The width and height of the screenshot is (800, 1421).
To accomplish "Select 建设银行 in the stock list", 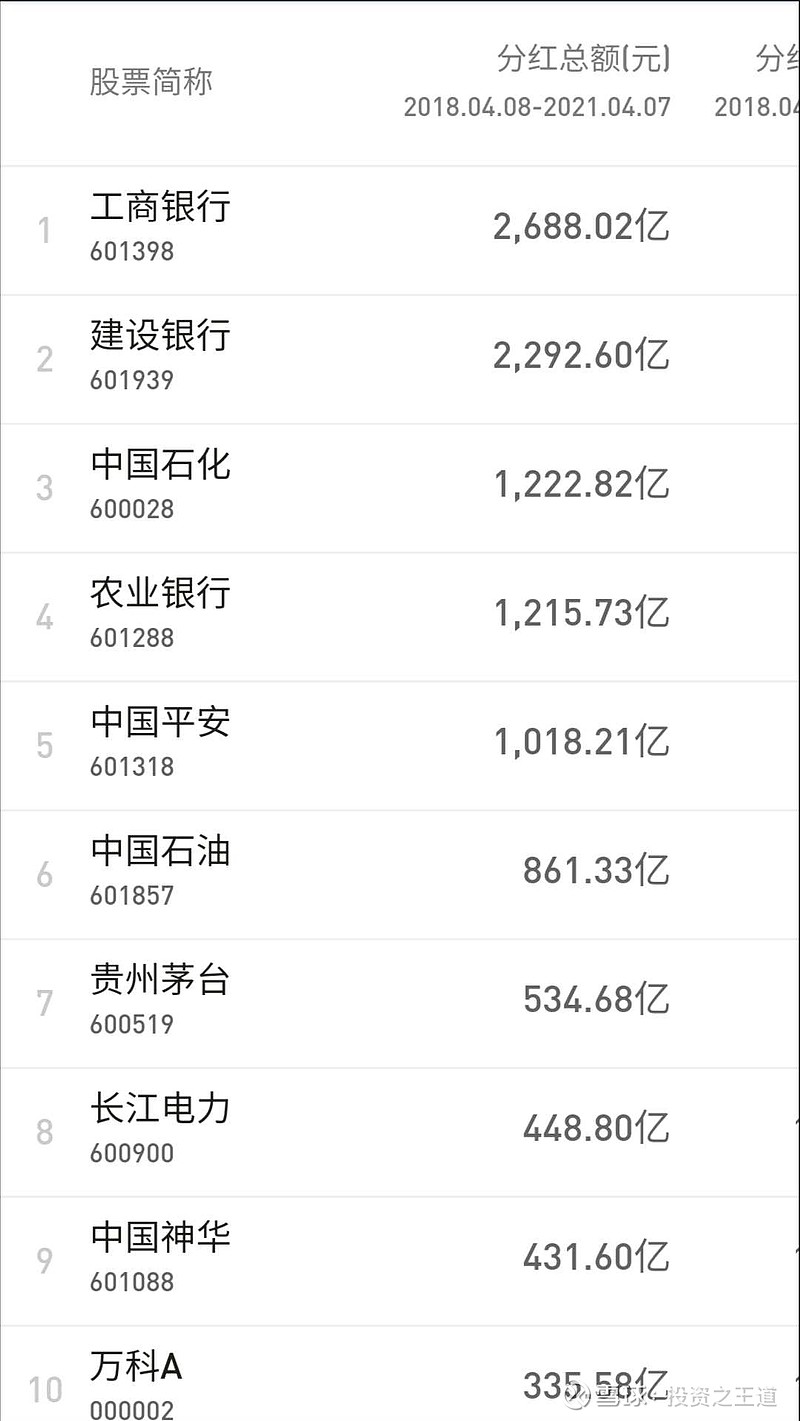I will pos(160,336).
